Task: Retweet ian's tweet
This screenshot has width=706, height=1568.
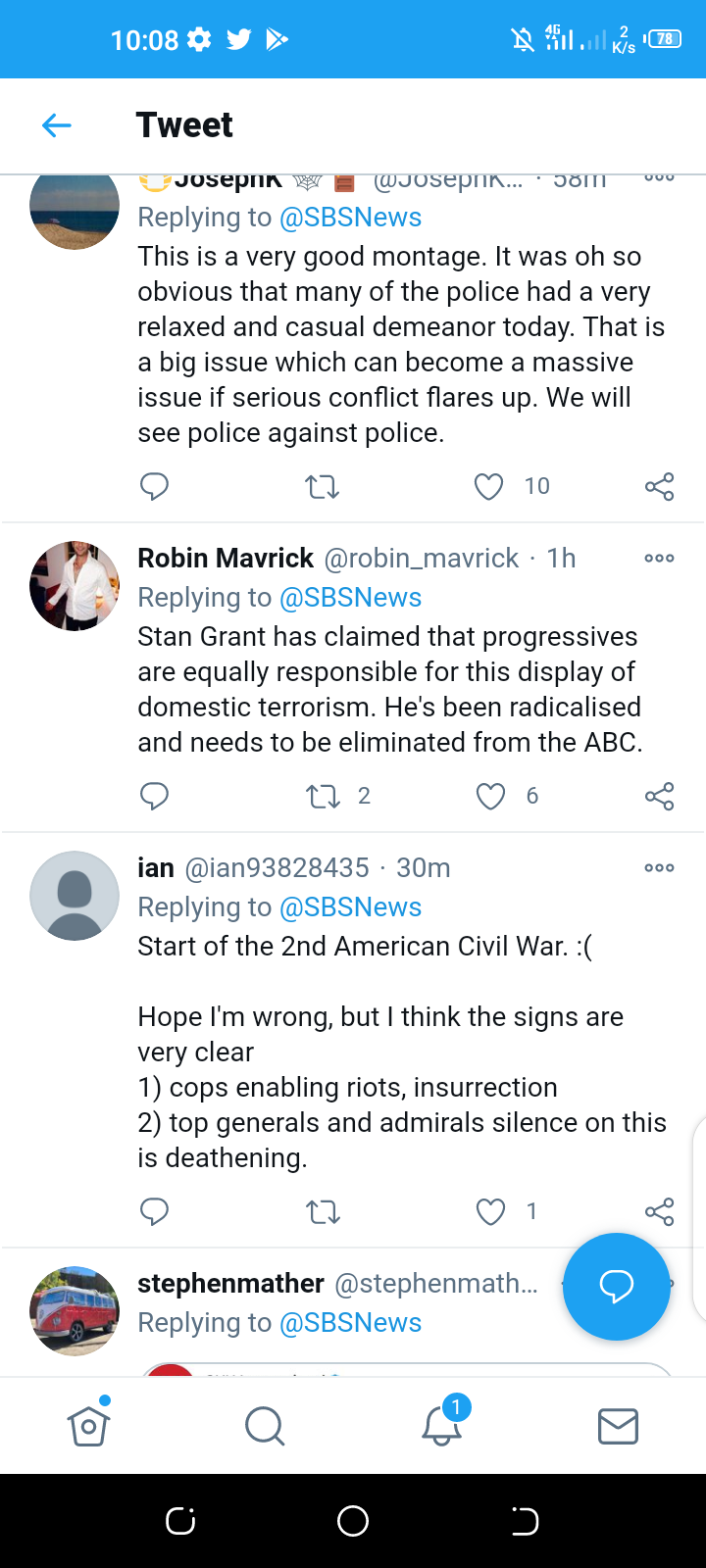Action: pos(323,1212)
